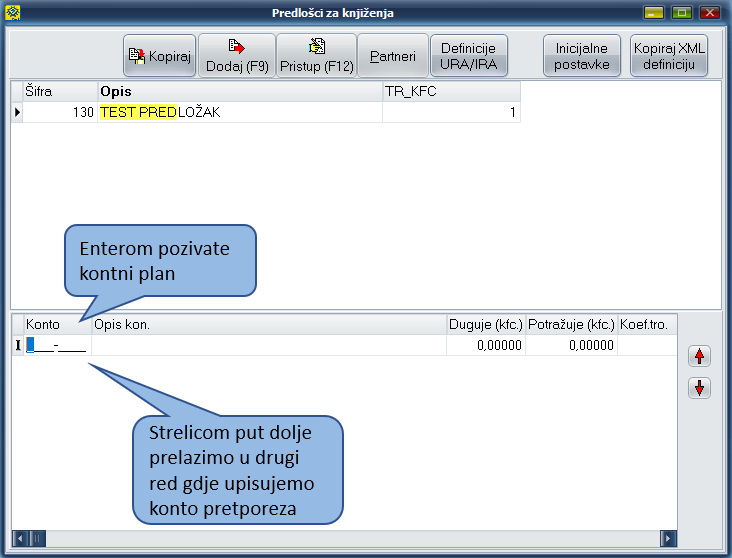The height and width of the screenshot is (558, 732).
Task: Click the Duguje (kfc.) cell value
Action: click(x=486, y=346)
